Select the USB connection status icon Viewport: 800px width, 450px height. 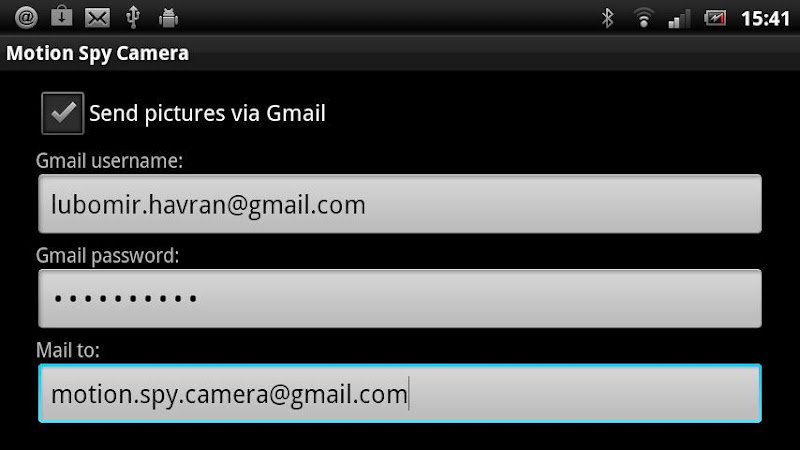pyautogui.click(x=133, y=17)
